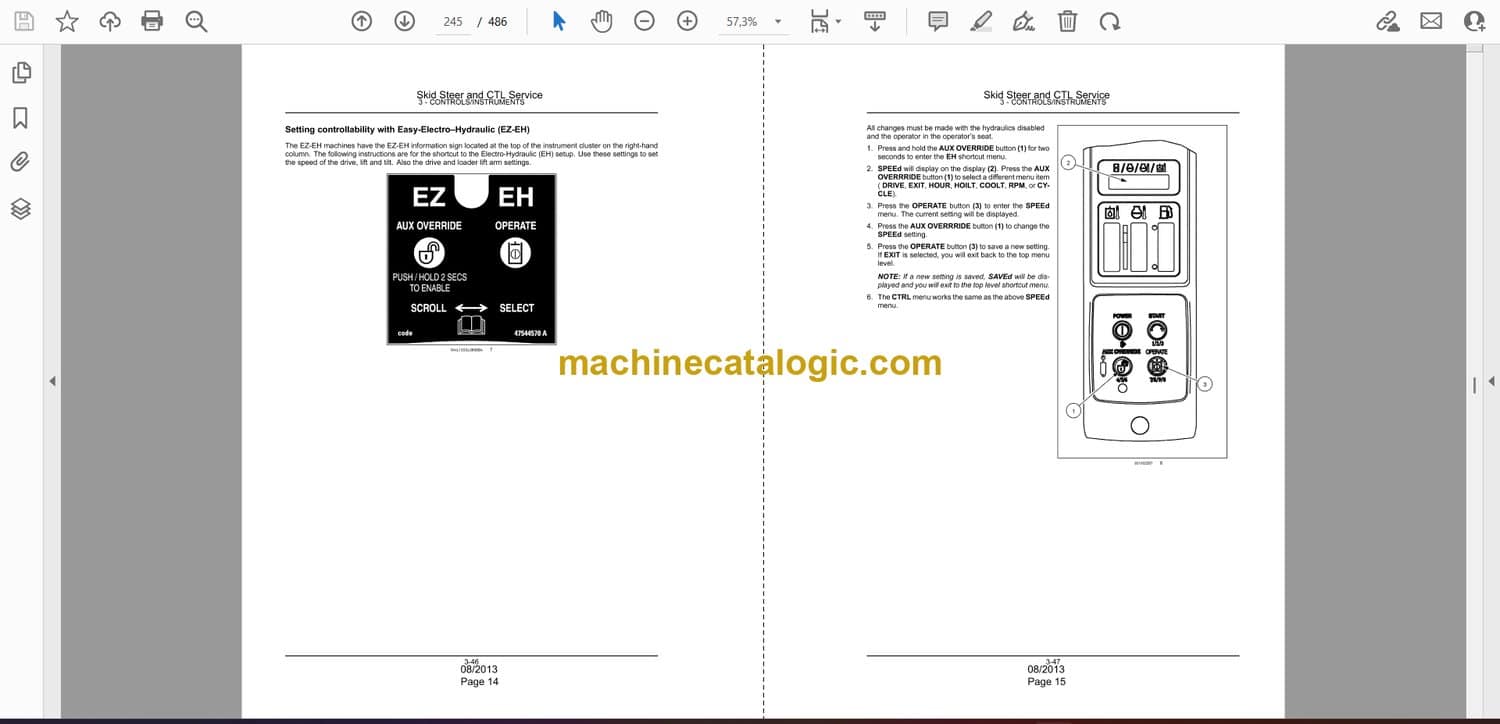Click the "Page 14" footer text
1500x724 pixels.
(479, 682)
